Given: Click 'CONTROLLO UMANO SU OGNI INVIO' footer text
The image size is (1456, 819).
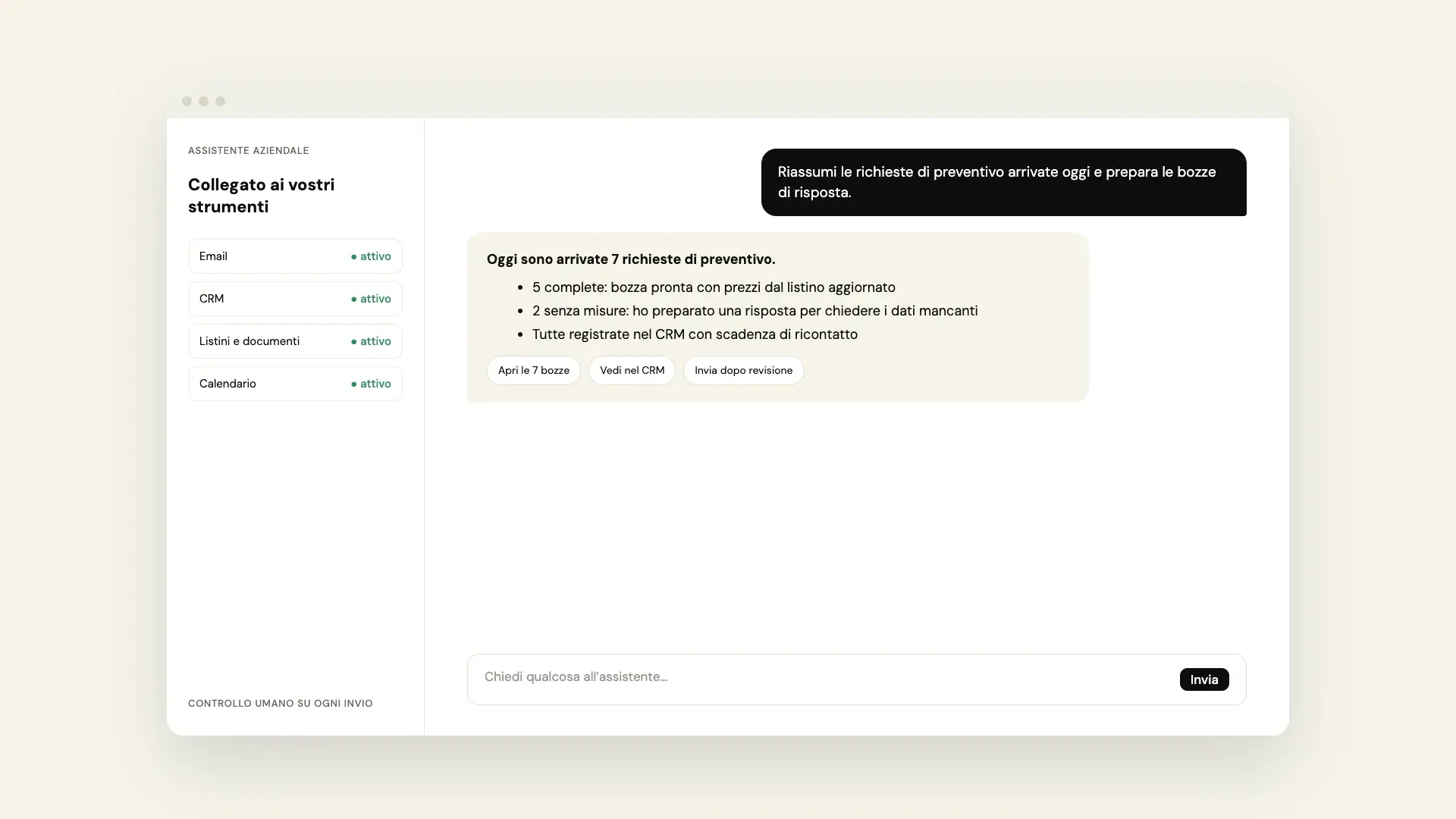Looking at the screenshot, I should (281, 703).
